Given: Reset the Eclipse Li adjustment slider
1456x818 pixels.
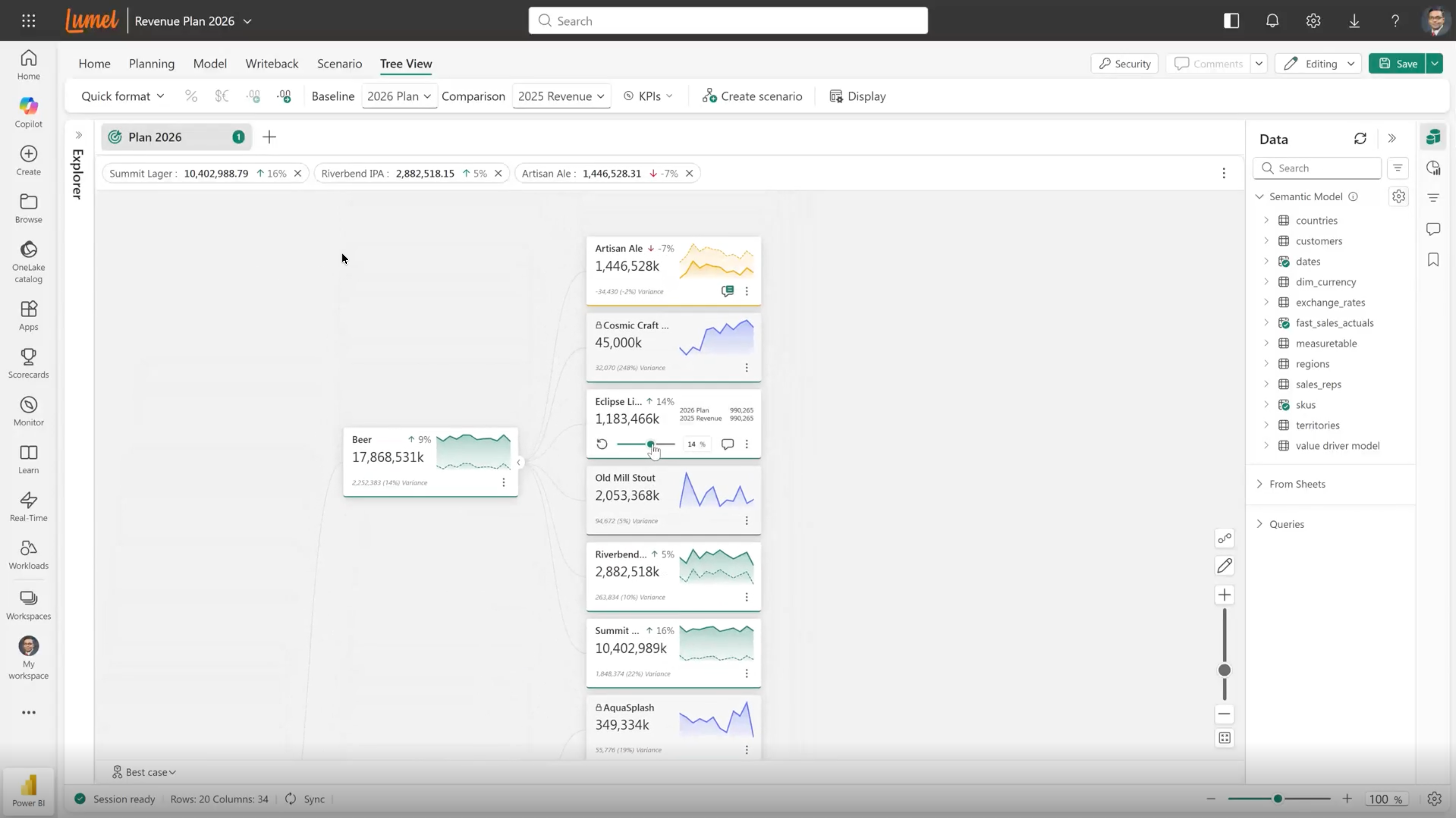Looking at the screenshot, I should tap(602, 444).
